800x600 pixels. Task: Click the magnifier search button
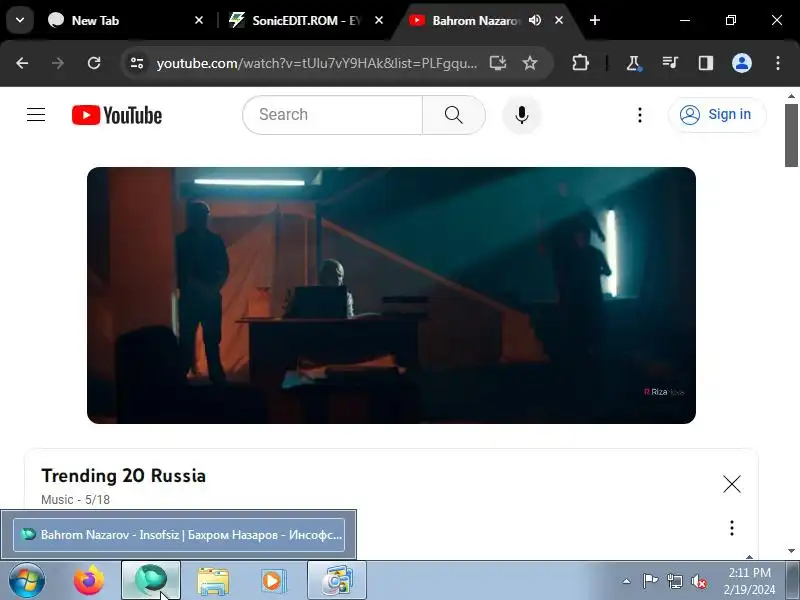pos(454,115)
